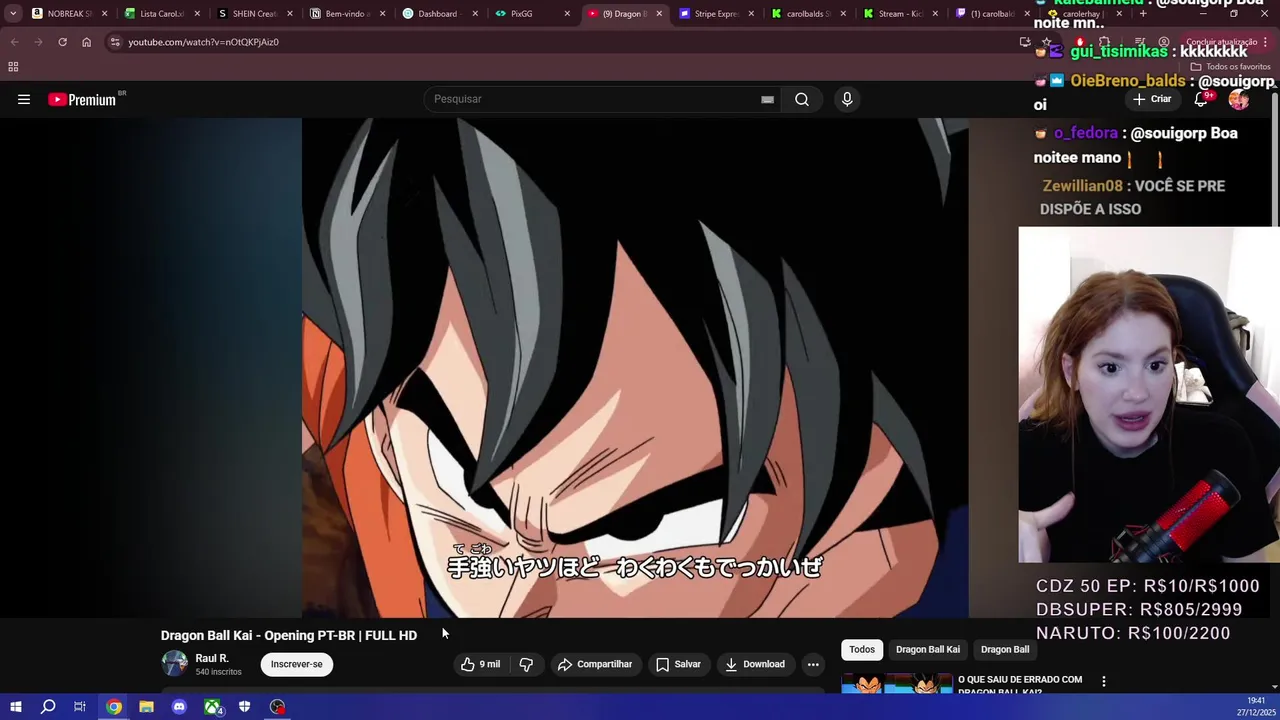Subscribe with Inscrever-se button
This screenshot has width=1280, height=720.
tap(297, 664)
